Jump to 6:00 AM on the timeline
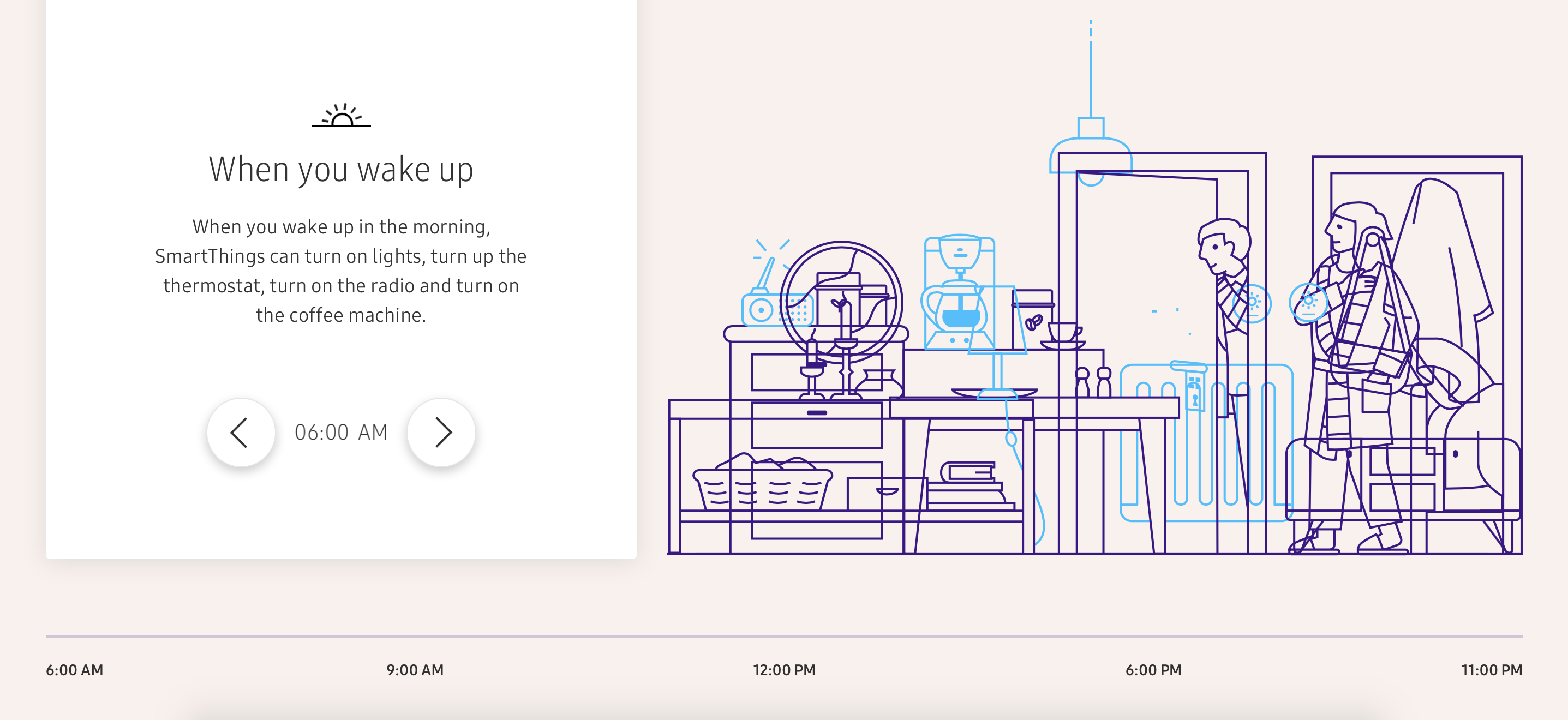 click(74, 670)
